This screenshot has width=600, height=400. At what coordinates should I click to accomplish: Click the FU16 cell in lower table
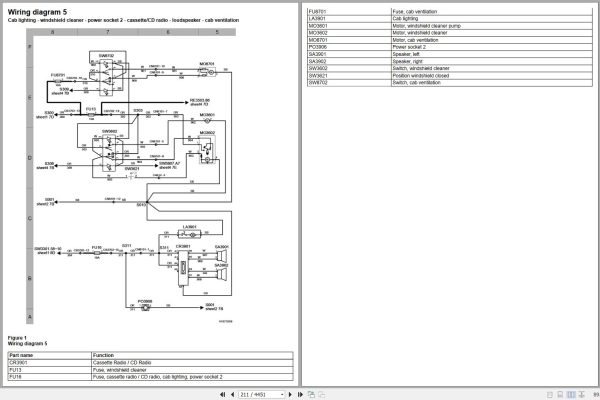[50, 377]
